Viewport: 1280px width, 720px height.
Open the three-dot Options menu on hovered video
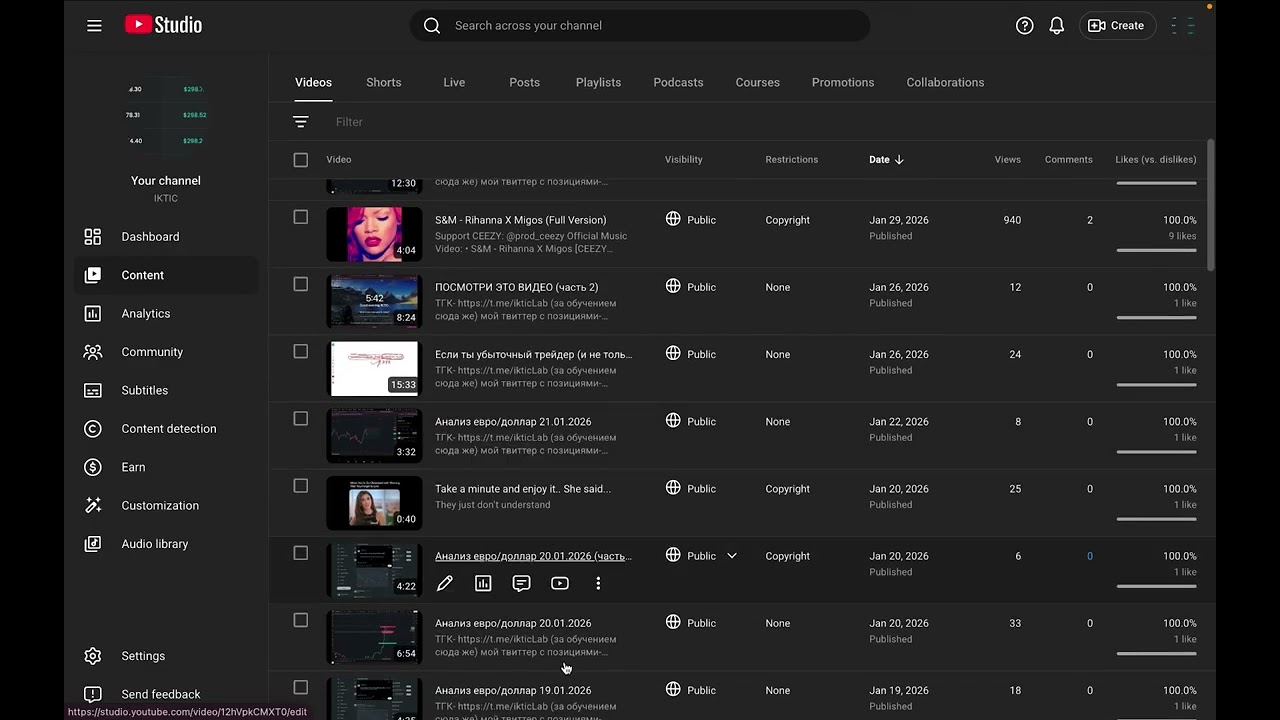598,583
